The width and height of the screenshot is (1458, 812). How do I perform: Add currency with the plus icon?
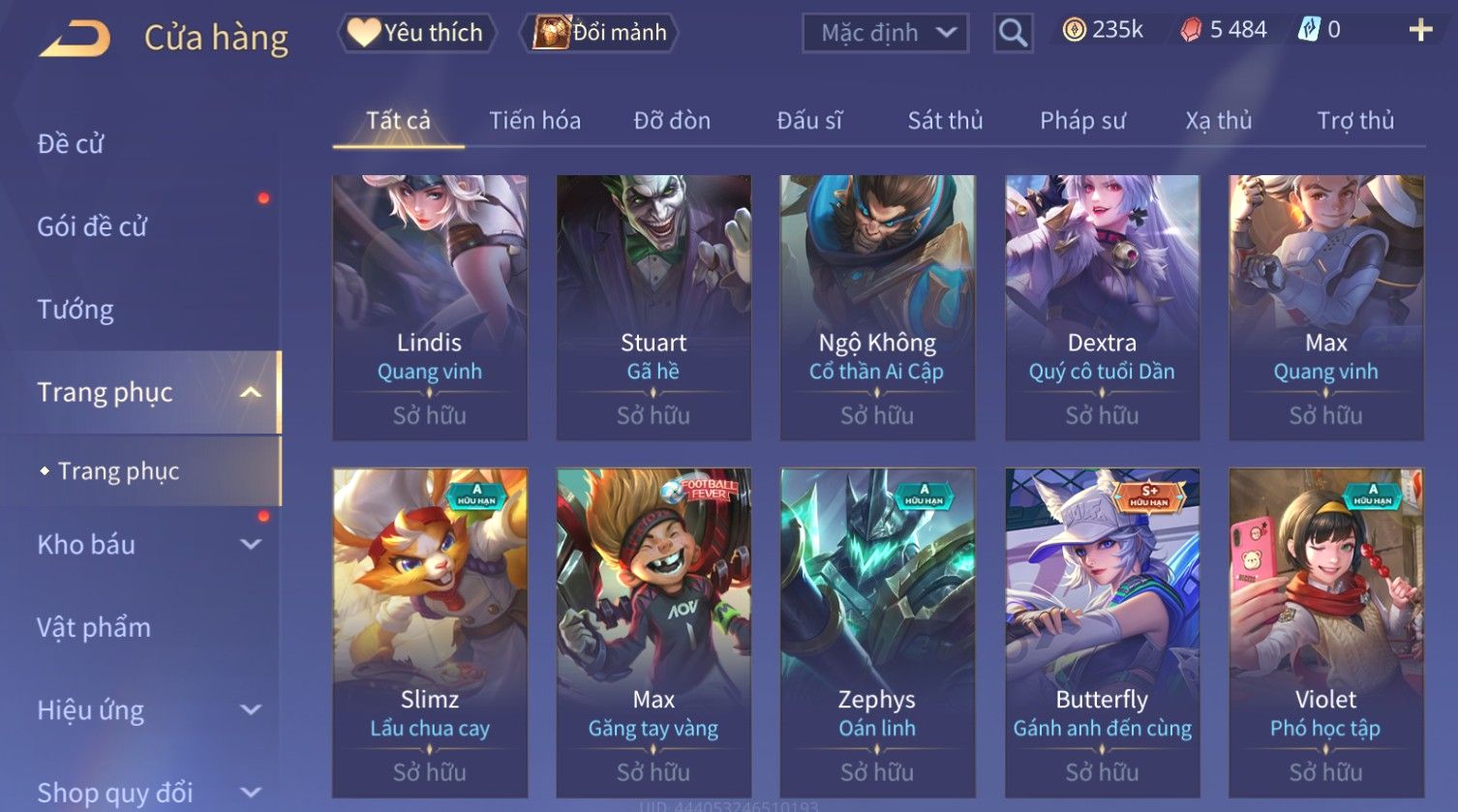(1420, 30)
